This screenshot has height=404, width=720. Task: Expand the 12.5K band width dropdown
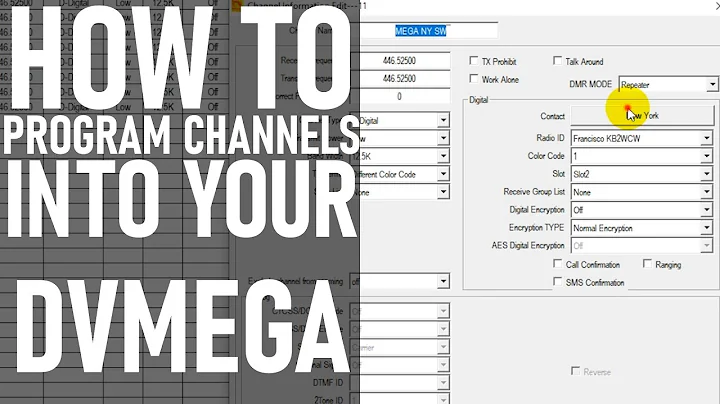[399, 156]
